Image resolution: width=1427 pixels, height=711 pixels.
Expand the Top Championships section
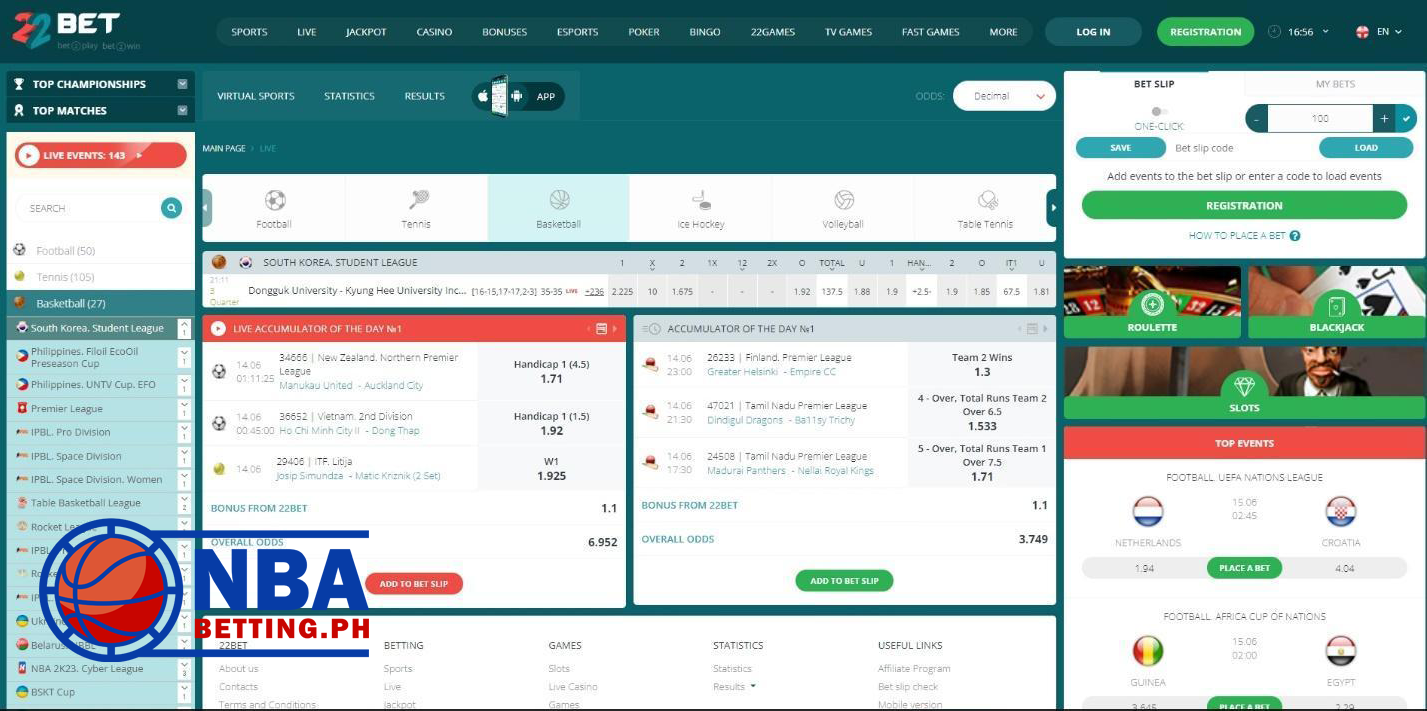(182, 84)
